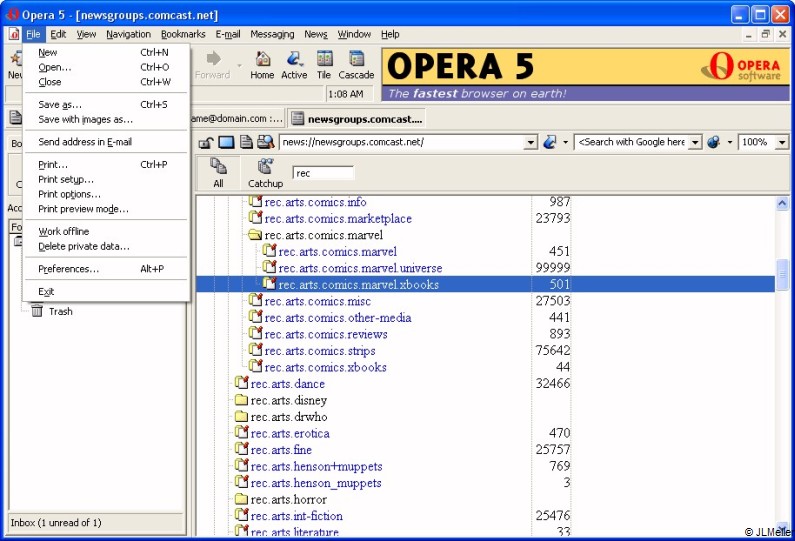795x541 pixels.
Task: Click the Opera document icon left of File
Action: tap(14, 34)
